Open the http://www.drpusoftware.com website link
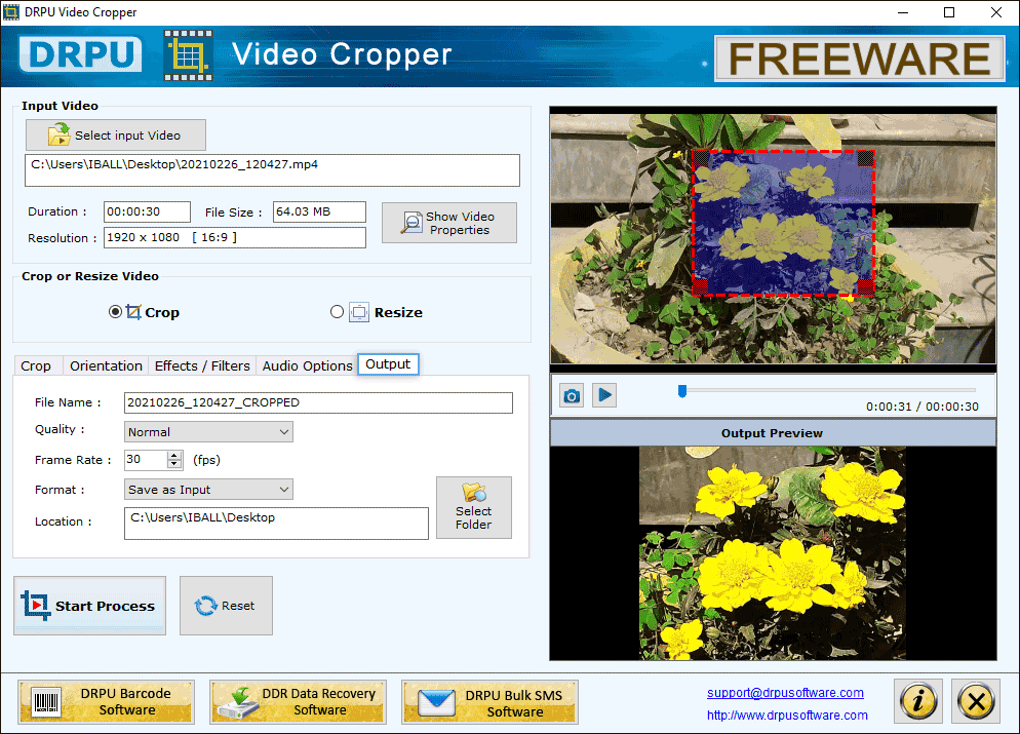Screen dimensions: 1020x734 [787, 715]
